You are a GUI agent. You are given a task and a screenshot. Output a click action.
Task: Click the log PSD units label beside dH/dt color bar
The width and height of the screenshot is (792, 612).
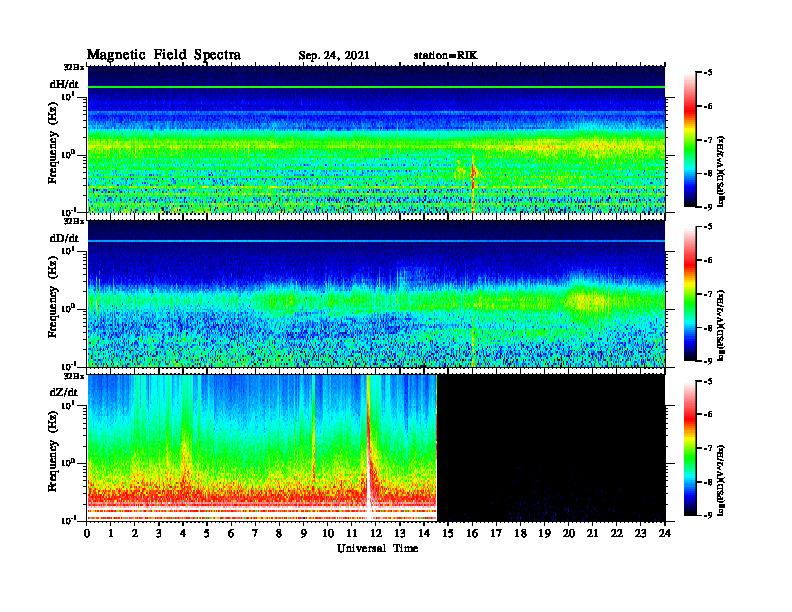tap(721, 171)
